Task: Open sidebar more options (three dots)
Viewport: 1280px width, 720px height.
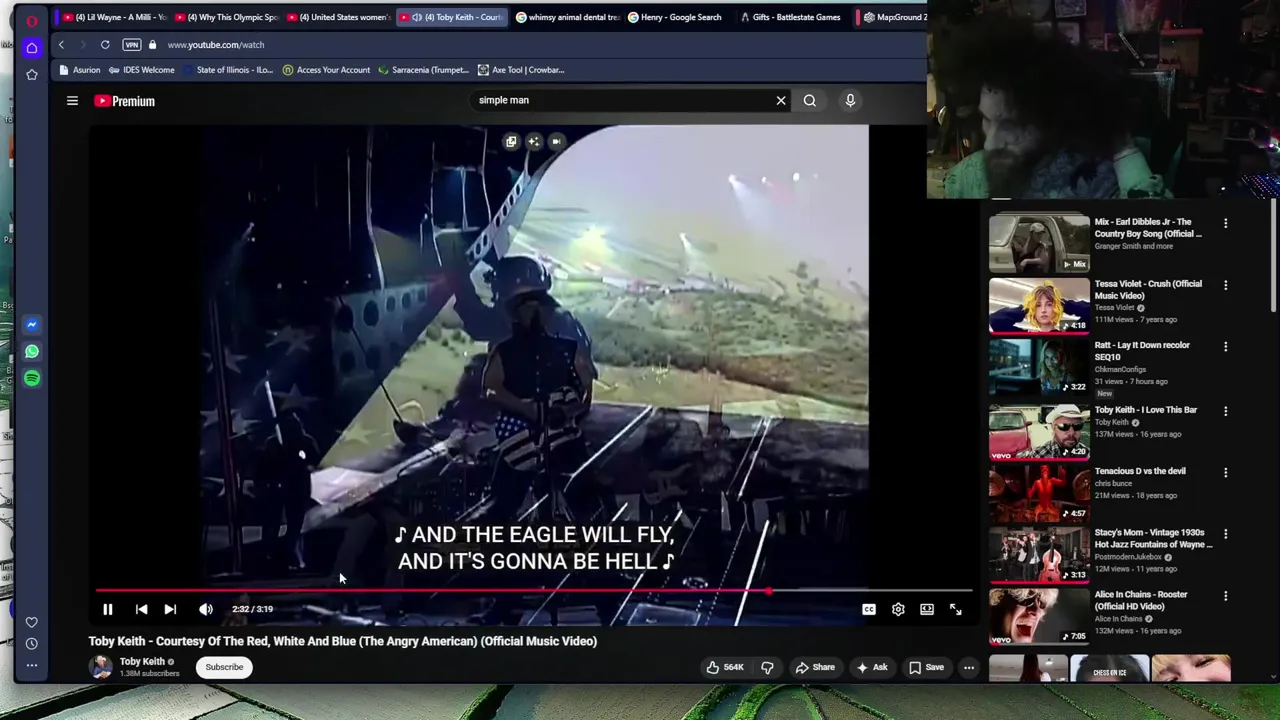Action: tap(32, 665)
